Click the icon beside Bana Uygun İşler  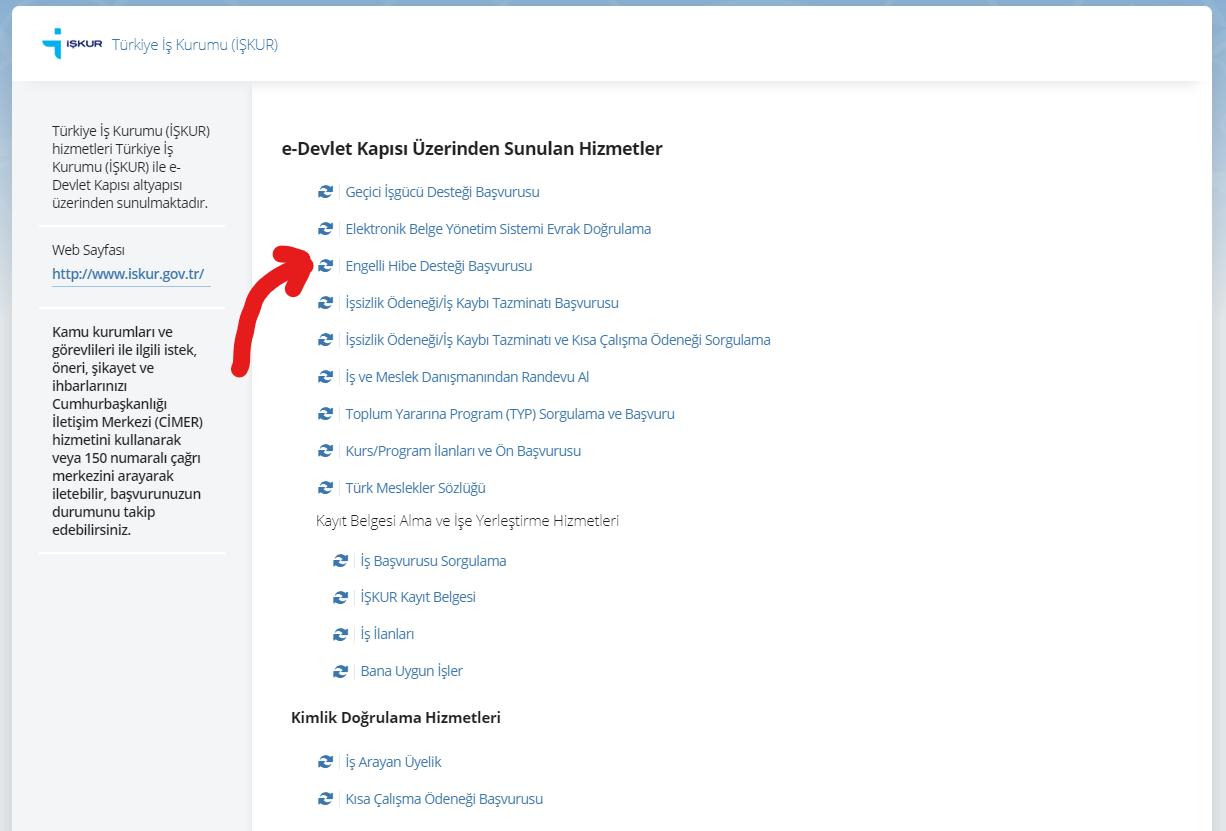pyautogui.click(x=340, y=671)
